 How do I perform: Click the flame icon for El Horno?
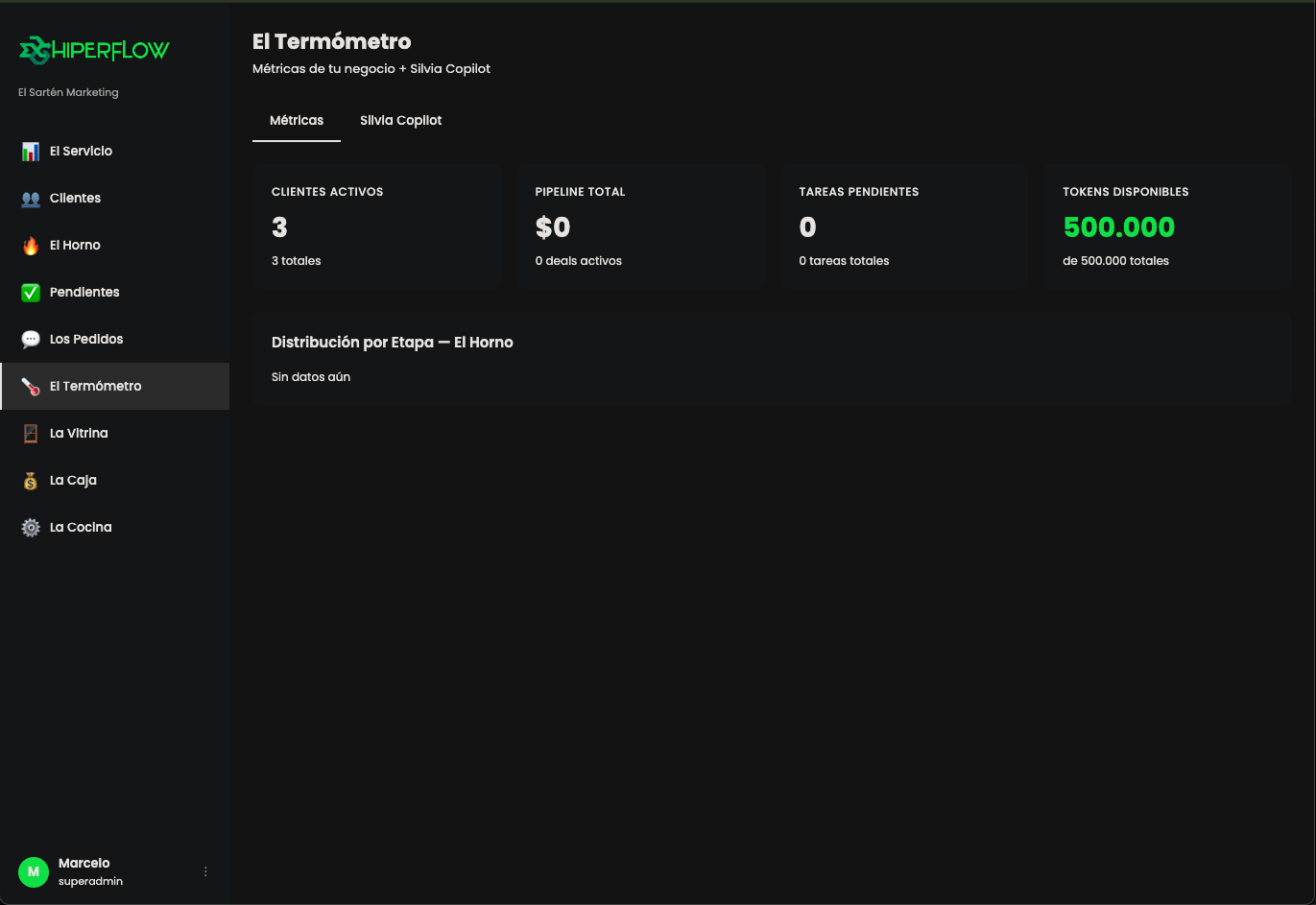point(31,246)
